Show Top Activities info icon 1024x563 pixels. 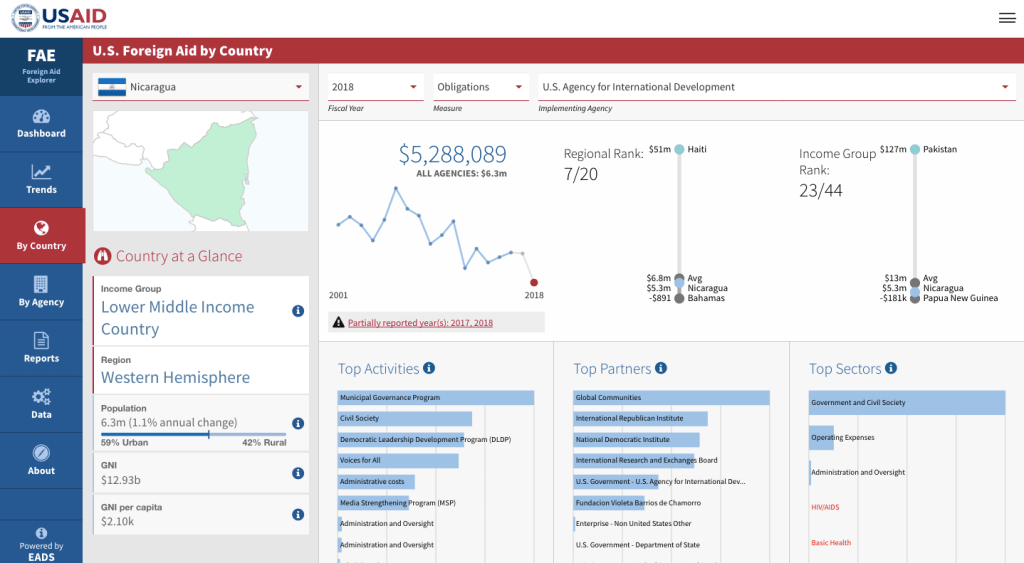429,368
